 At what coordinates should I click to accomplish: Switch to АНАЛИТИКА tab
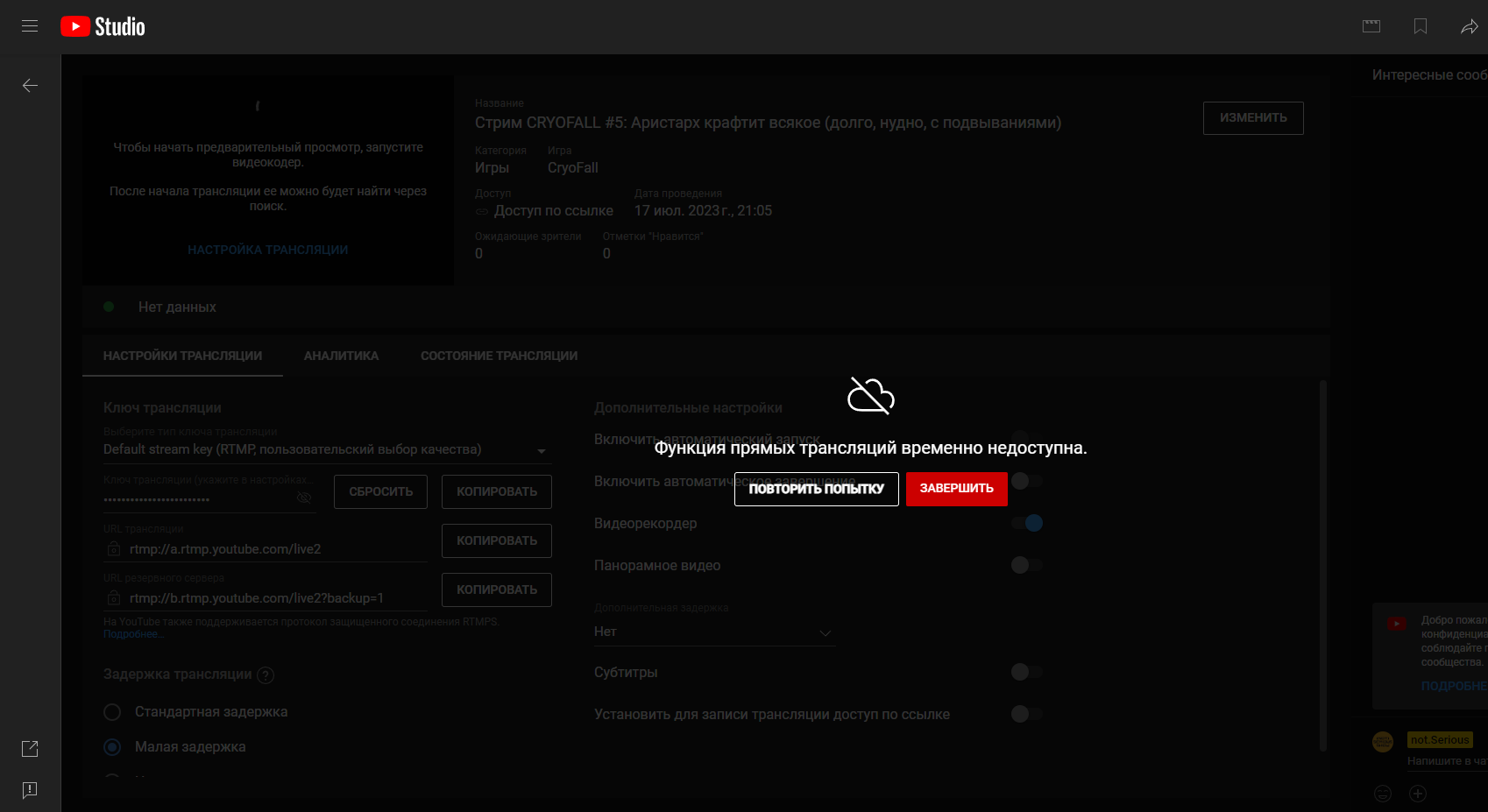341,356
